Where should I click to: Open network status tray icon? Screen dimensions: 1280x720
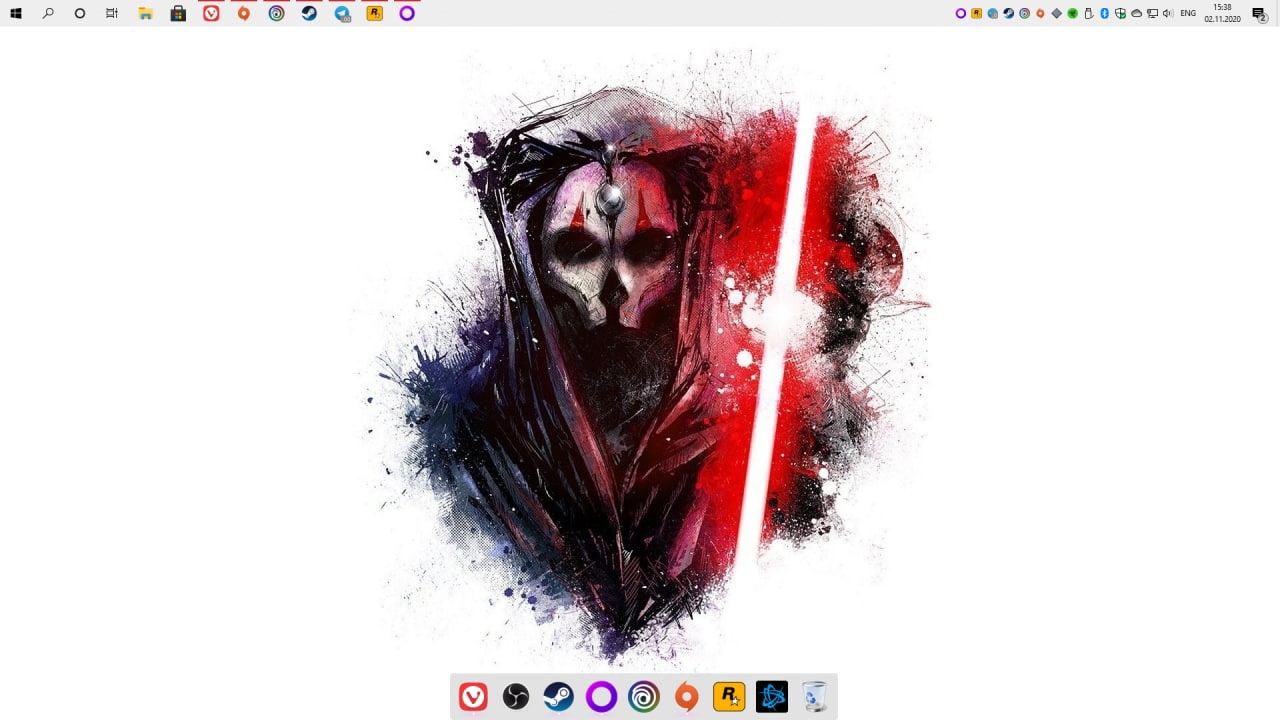coord(1152,13)
